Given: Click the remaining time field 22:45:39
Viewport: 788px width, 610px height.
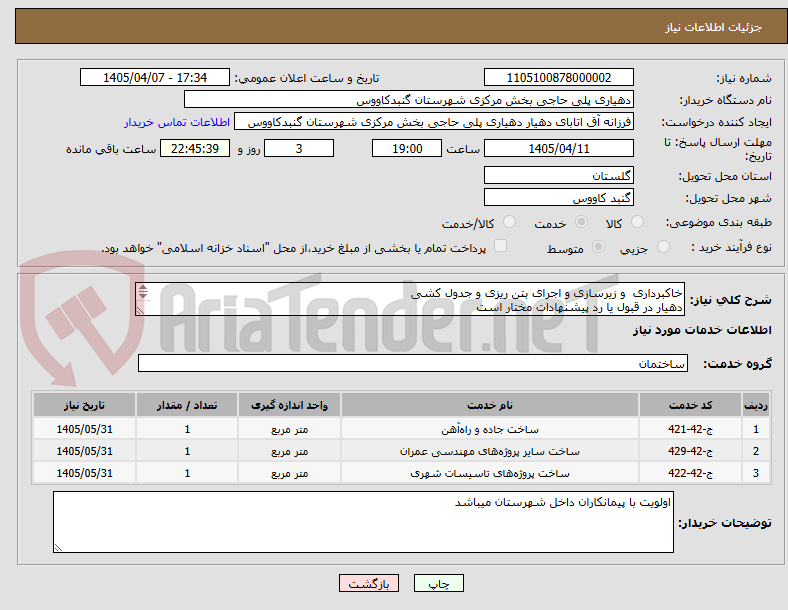Looking at the screenshot, I should [x=195, y=148].
